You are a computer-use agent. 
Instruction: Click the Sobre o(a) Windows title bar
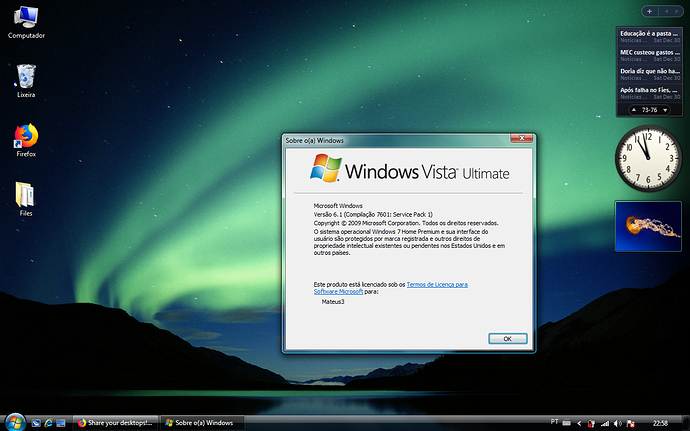(x=396, y=140)
